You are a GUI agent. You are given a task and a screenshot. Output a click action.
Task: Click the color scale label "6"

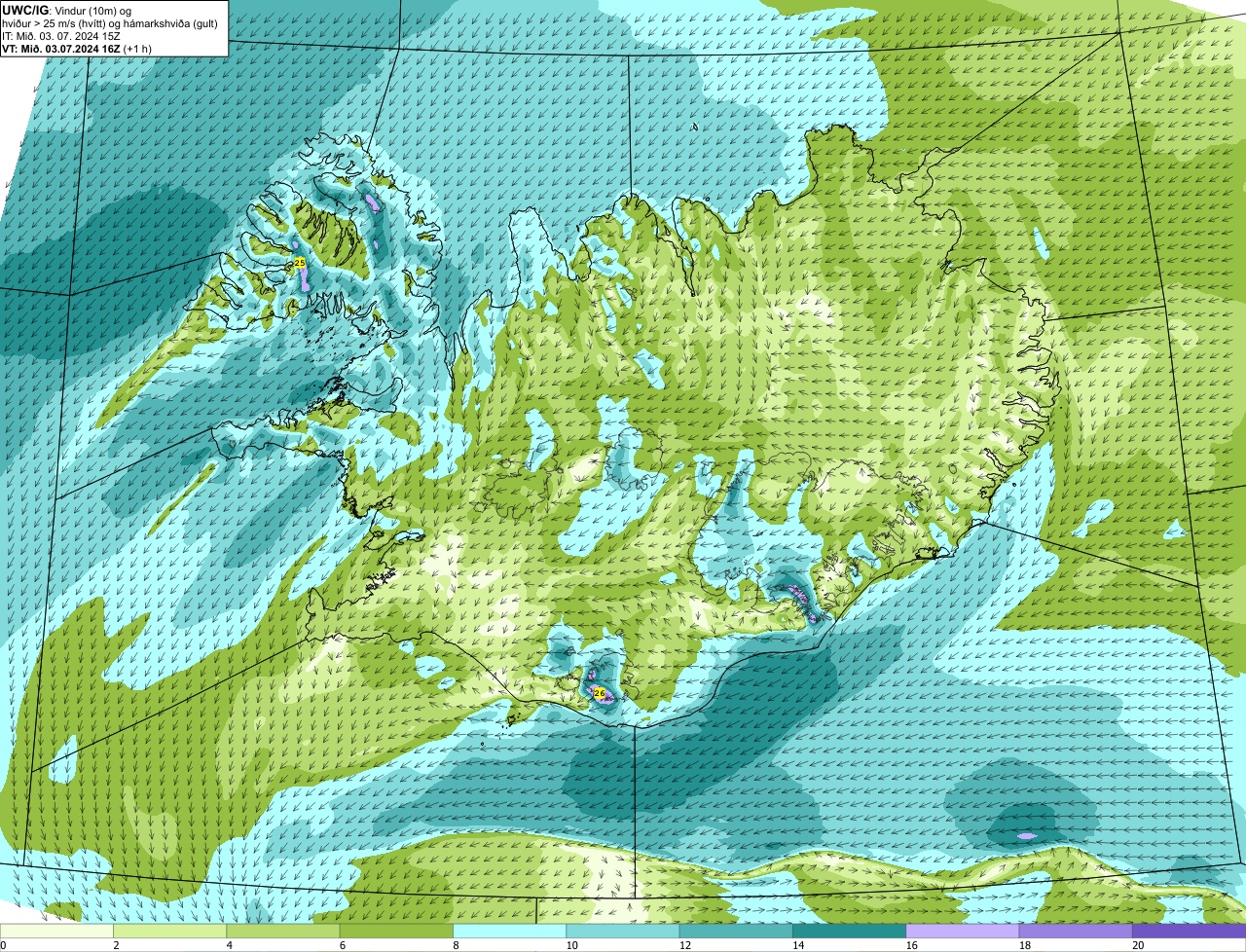point(342,945)
